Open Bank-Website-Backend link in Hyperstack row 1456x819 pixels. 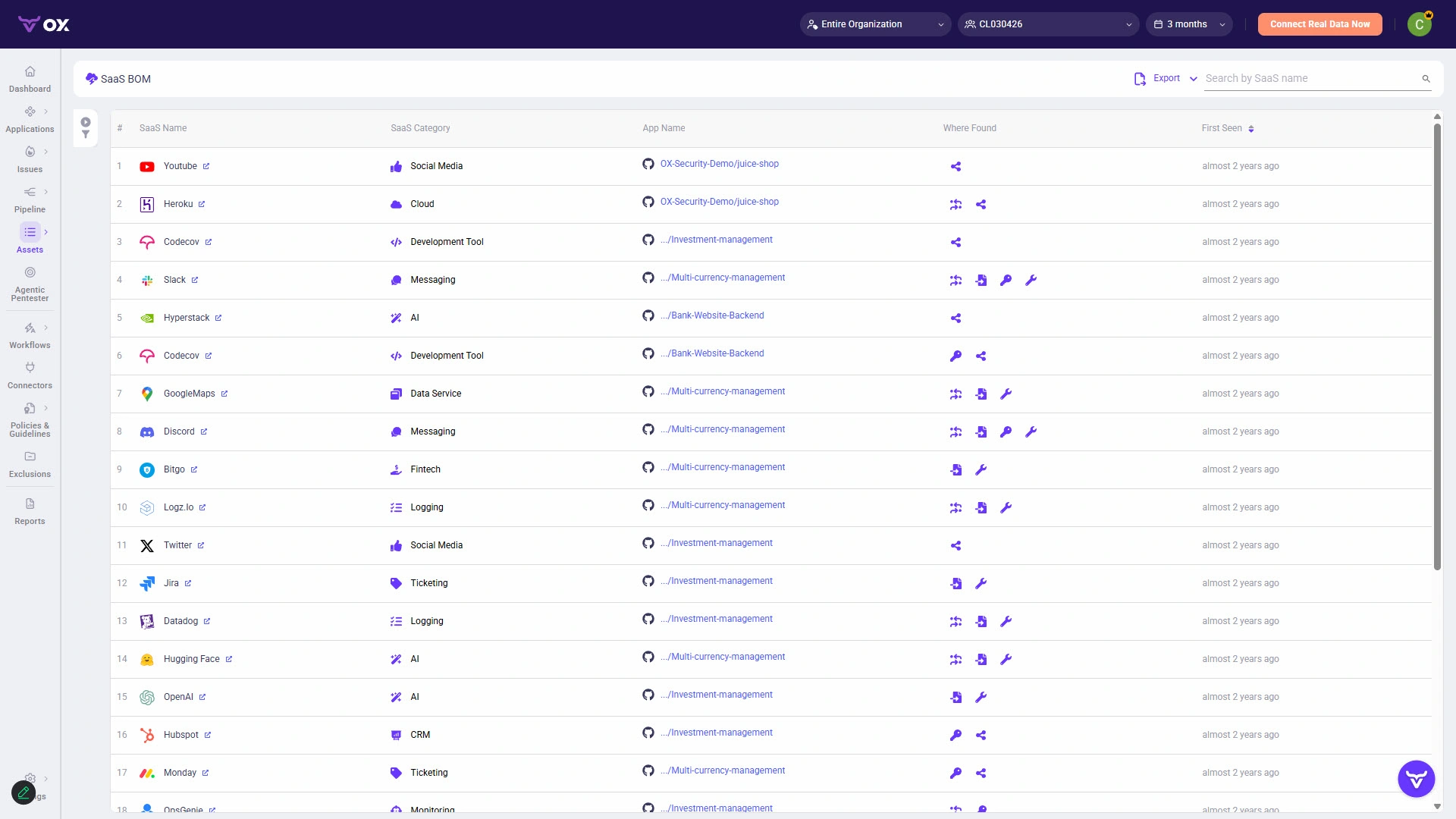coord(712,315)
